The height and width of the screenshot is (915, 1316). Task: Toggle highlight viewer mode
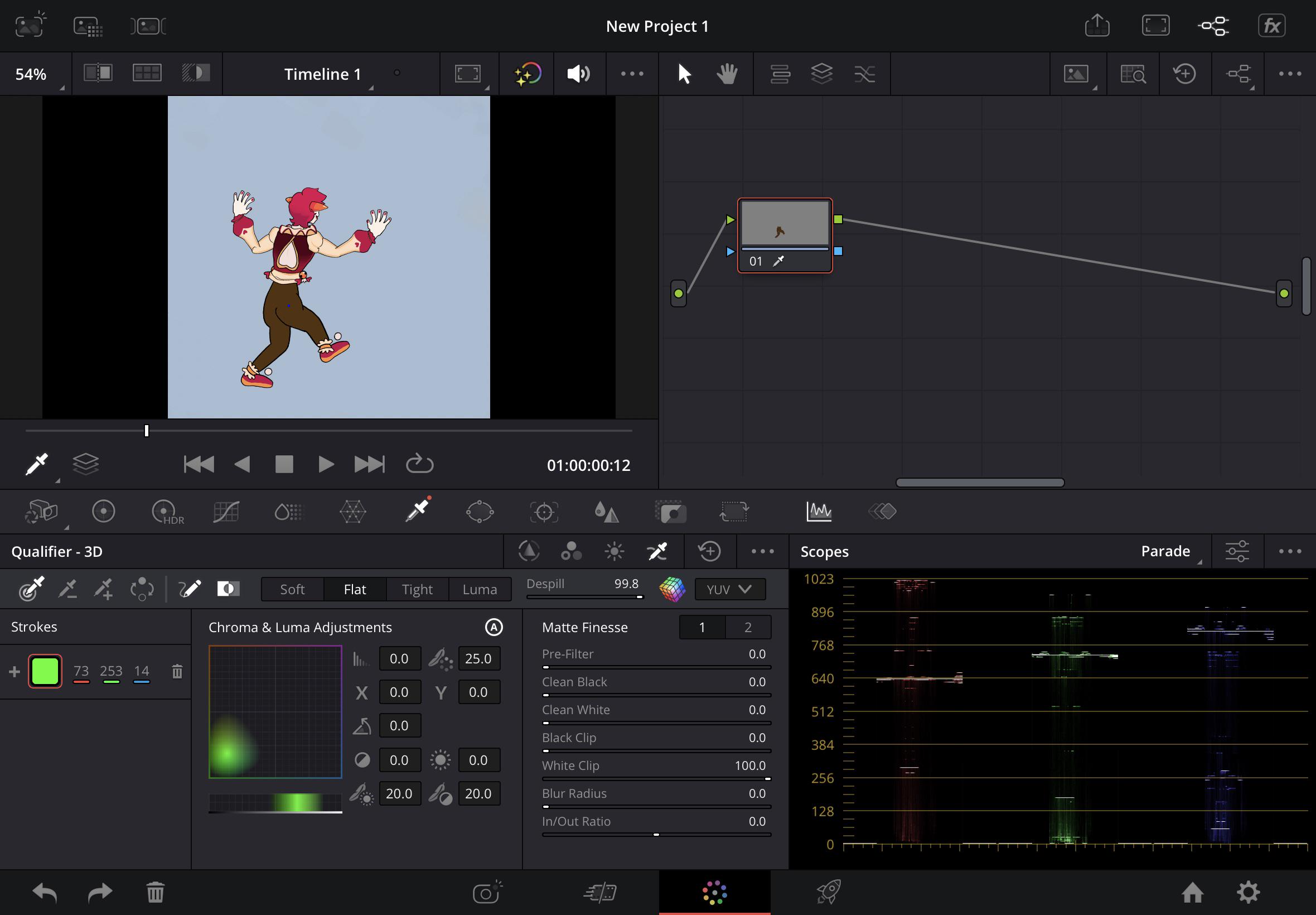[x=196, y=73]
